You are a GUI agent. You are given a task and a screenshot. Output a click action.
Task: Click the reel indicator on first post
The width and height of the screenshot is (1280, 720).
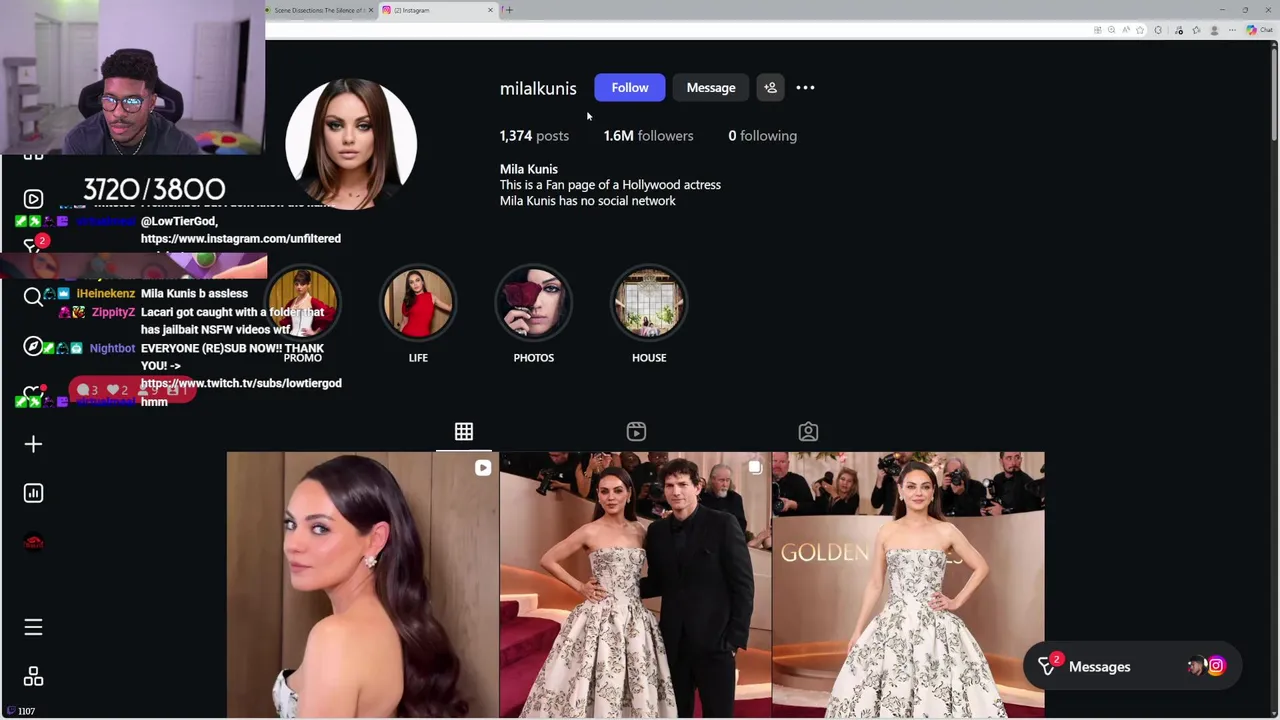pos(483,467)
